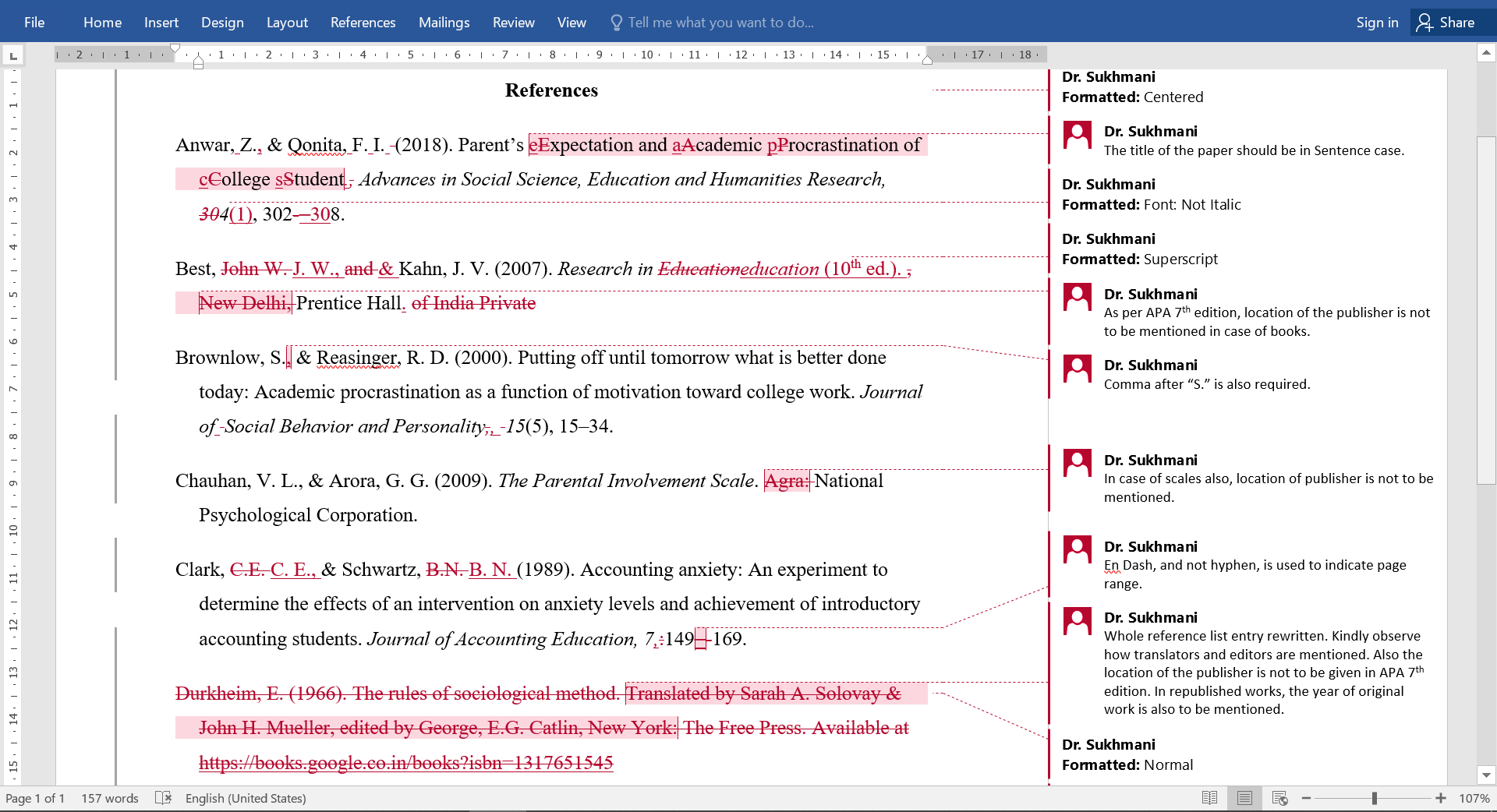Open the proofing errors status icon
The image size is (1497, 812).
click(163, 798)
